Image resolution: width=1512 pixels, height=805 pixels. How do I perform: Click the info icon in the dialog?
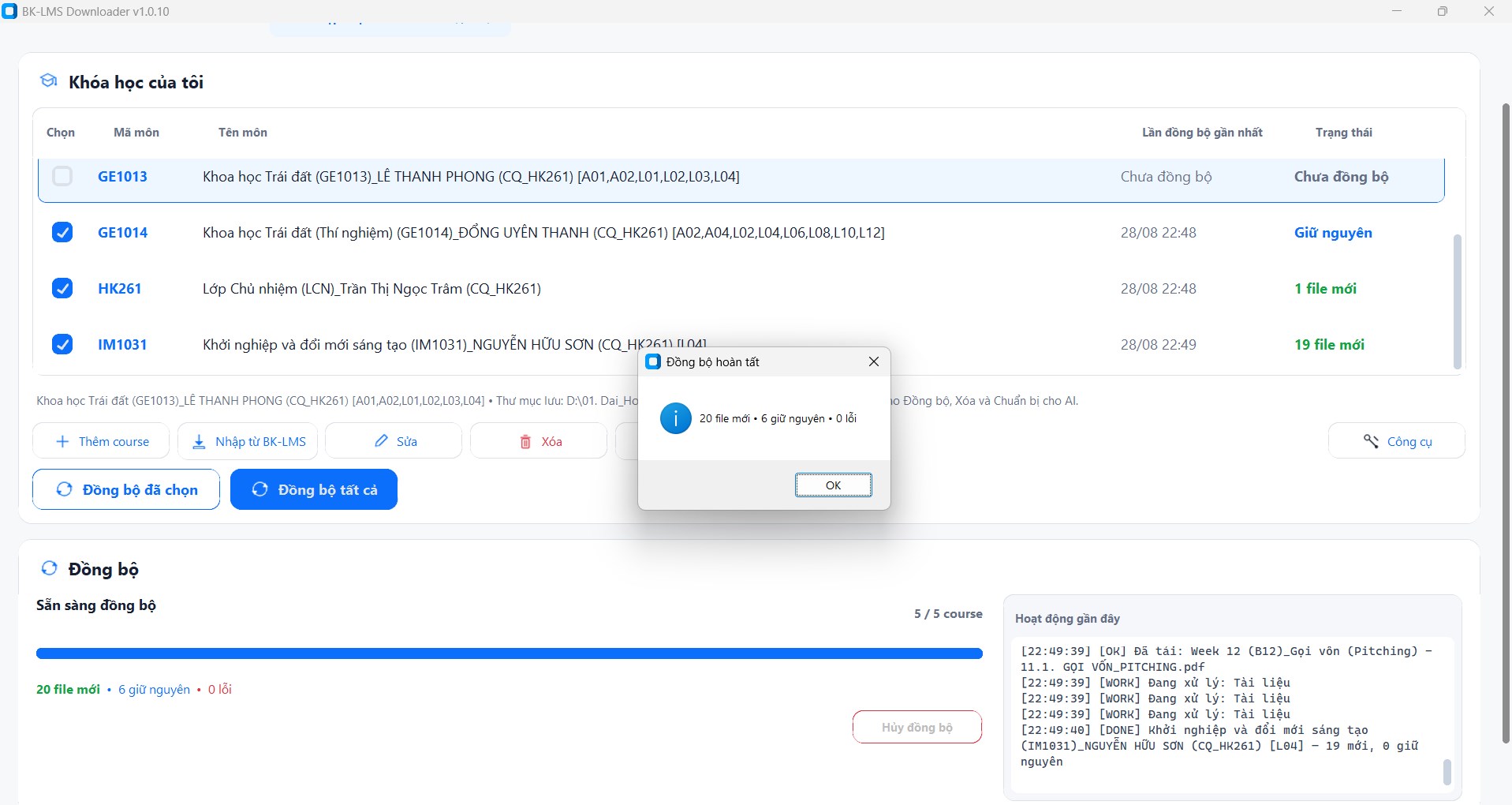pyautogui.click(x=676, y=418)
